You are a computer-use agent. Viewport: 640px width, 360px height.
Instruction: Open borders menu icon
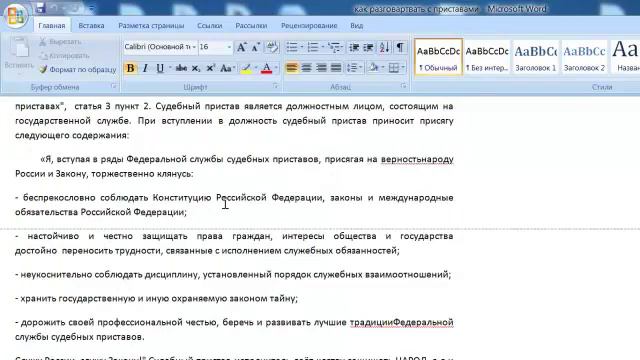[x=393, y=68]
